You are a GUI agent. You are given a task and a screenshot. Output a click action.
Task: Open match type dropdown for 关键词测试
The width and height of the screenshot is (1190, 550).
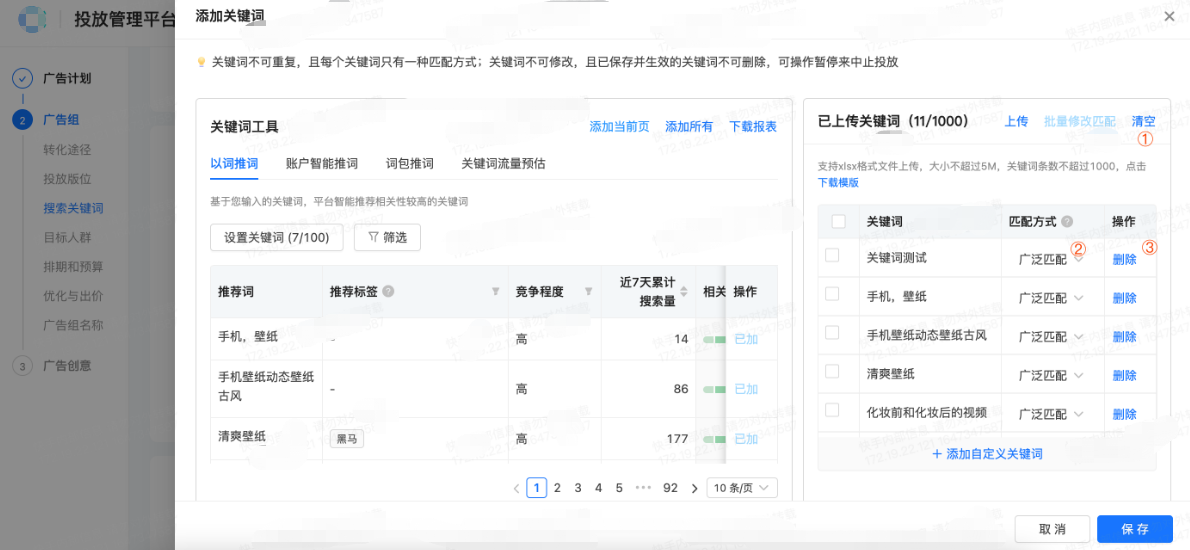[1051, 259]
